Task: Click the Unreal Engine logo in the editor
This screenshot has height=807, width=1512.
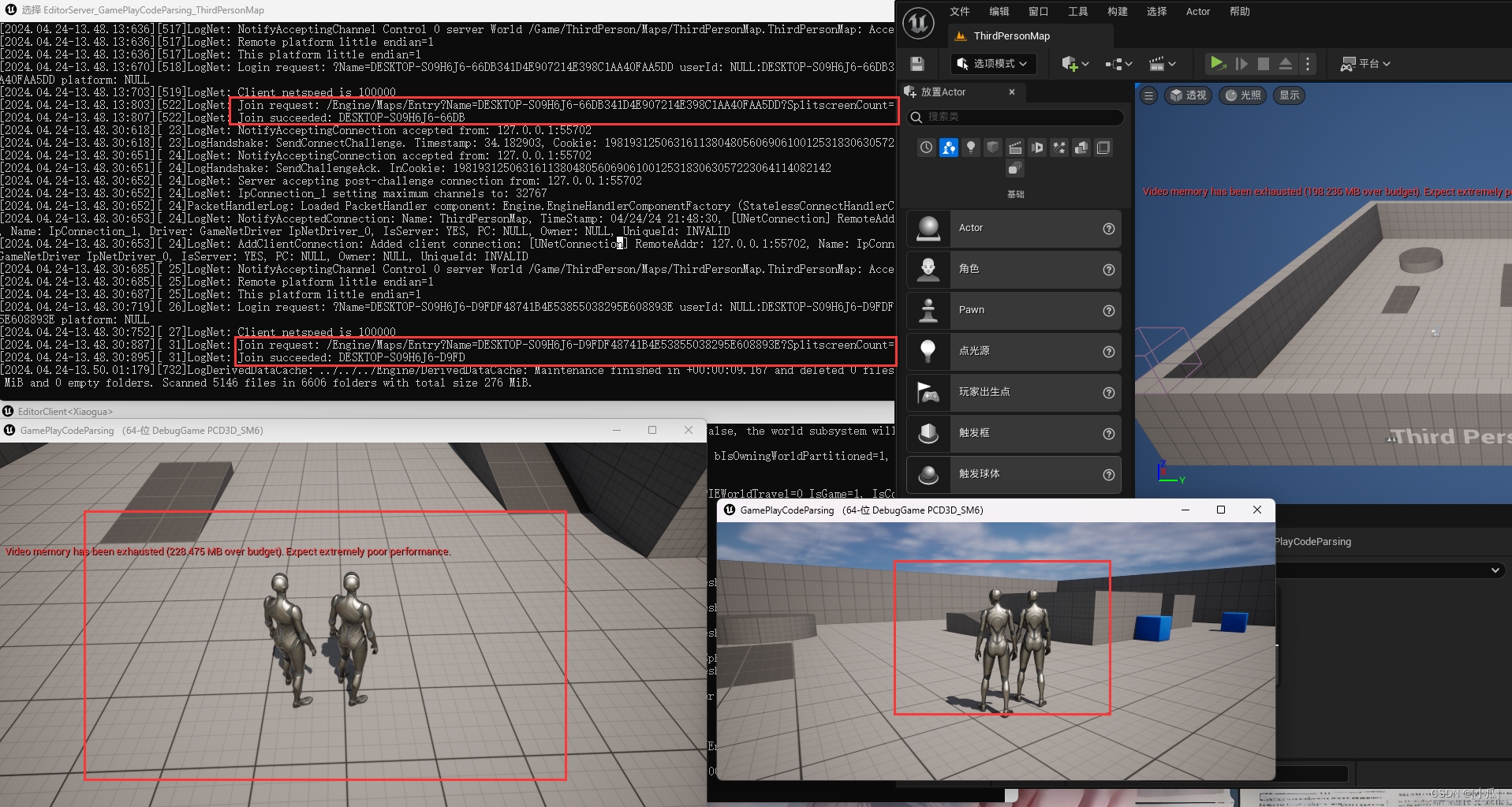Action: point(918,23)
